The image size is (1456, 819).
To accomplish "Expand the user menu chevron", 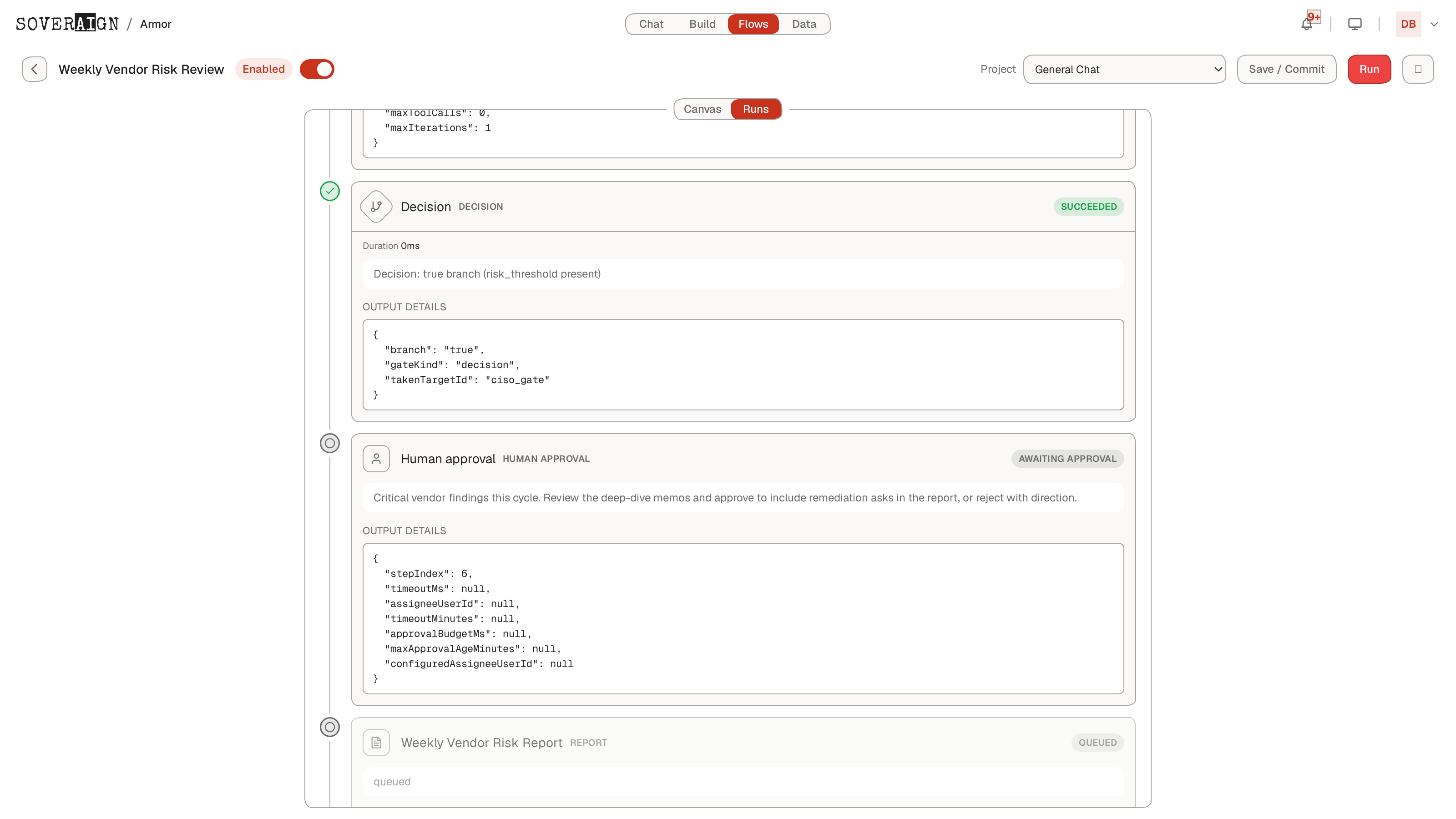I will pos(1434,24).
